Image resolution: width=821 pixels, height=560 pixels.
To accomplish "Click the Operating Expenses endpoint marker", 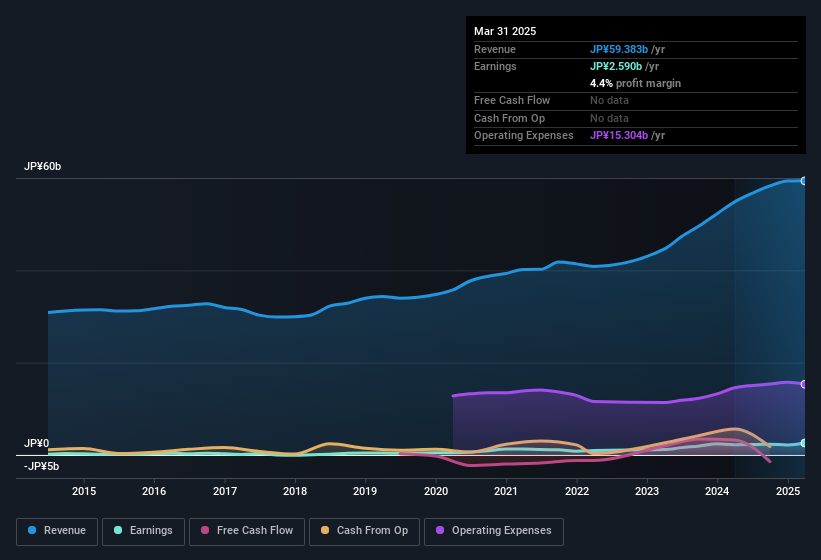I will point(804,384).
